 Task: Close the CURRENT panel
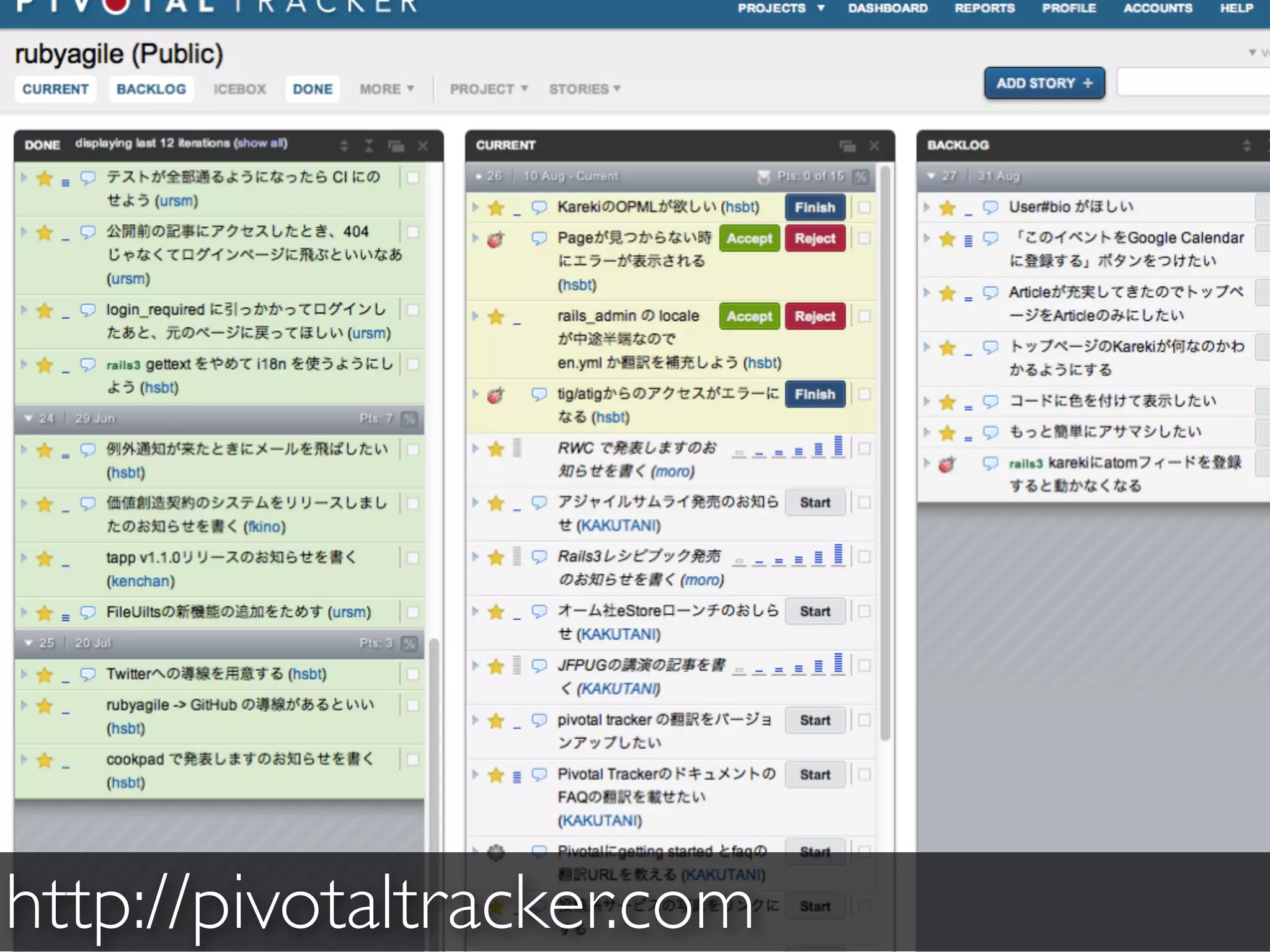pos(874,146)
